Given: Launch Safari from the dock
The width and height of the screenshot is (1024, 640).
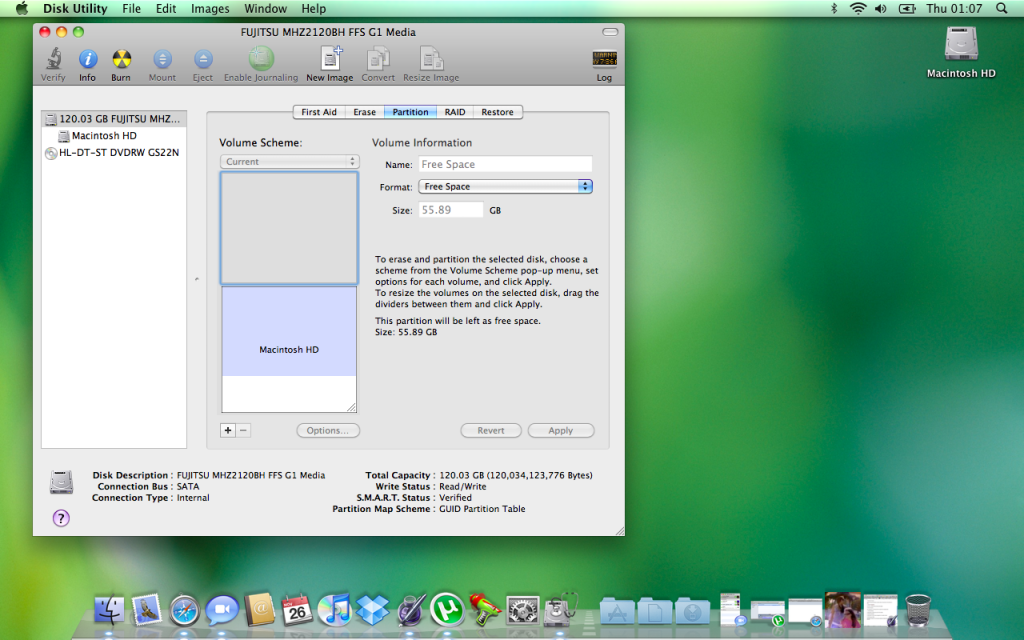Looking at the screenshot, I should 184,611.
